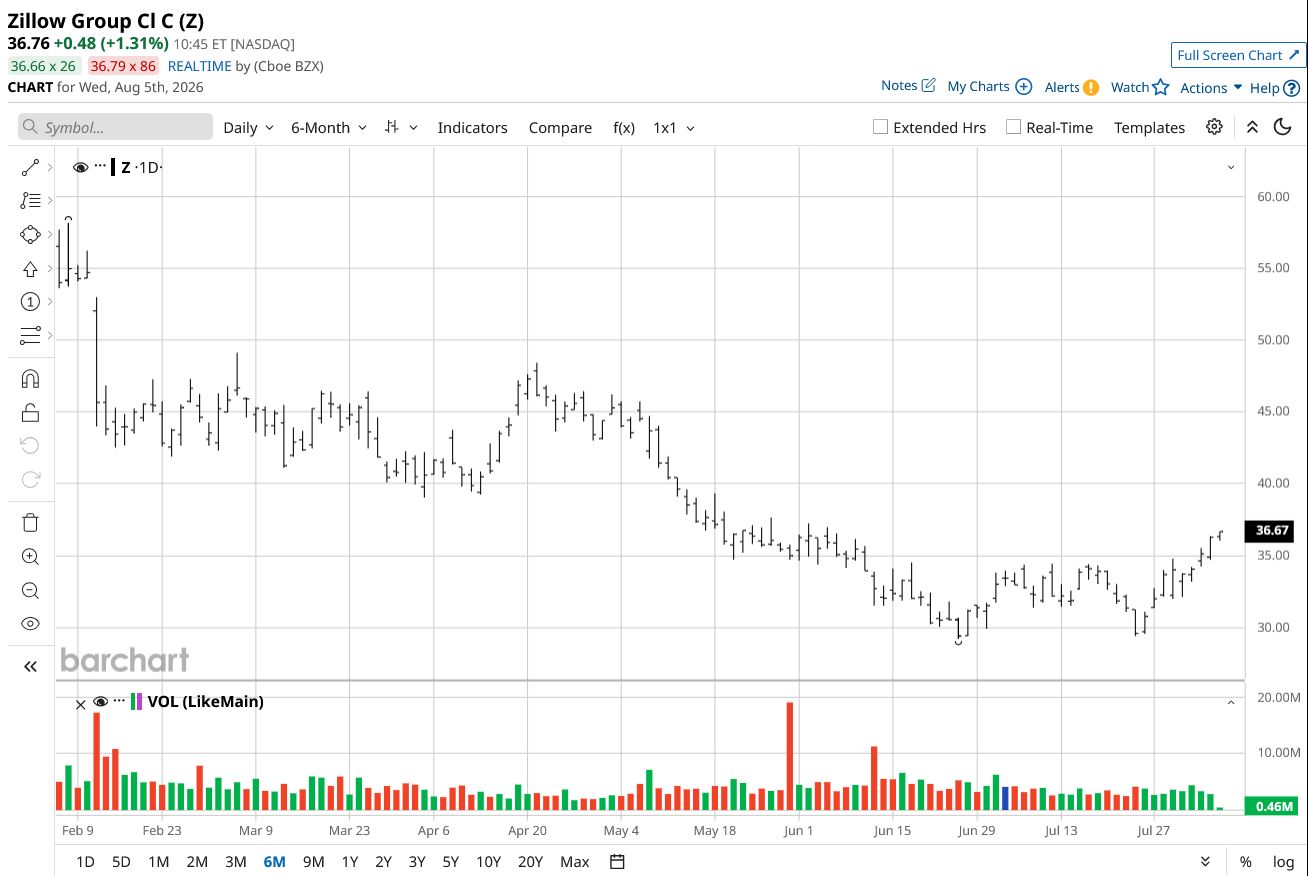Open the Daily frequency dropdown

click(248, 127)
